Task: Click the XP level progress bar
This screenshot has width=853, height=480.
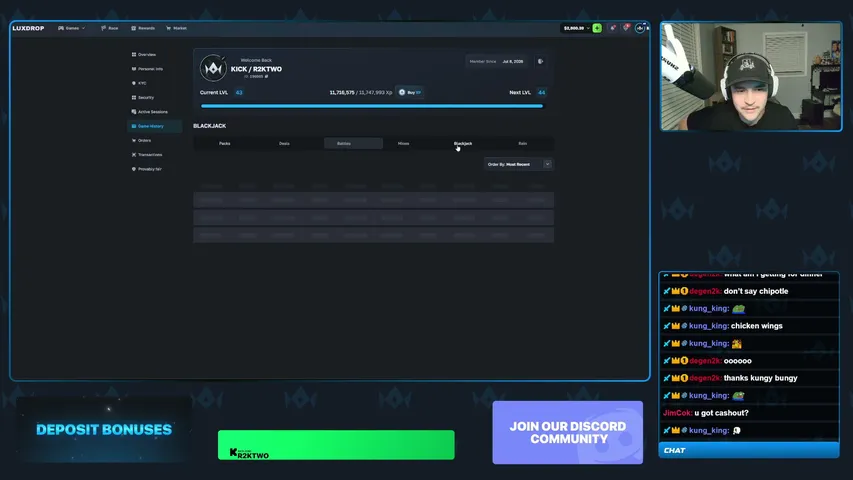Action: pos(372,106)
